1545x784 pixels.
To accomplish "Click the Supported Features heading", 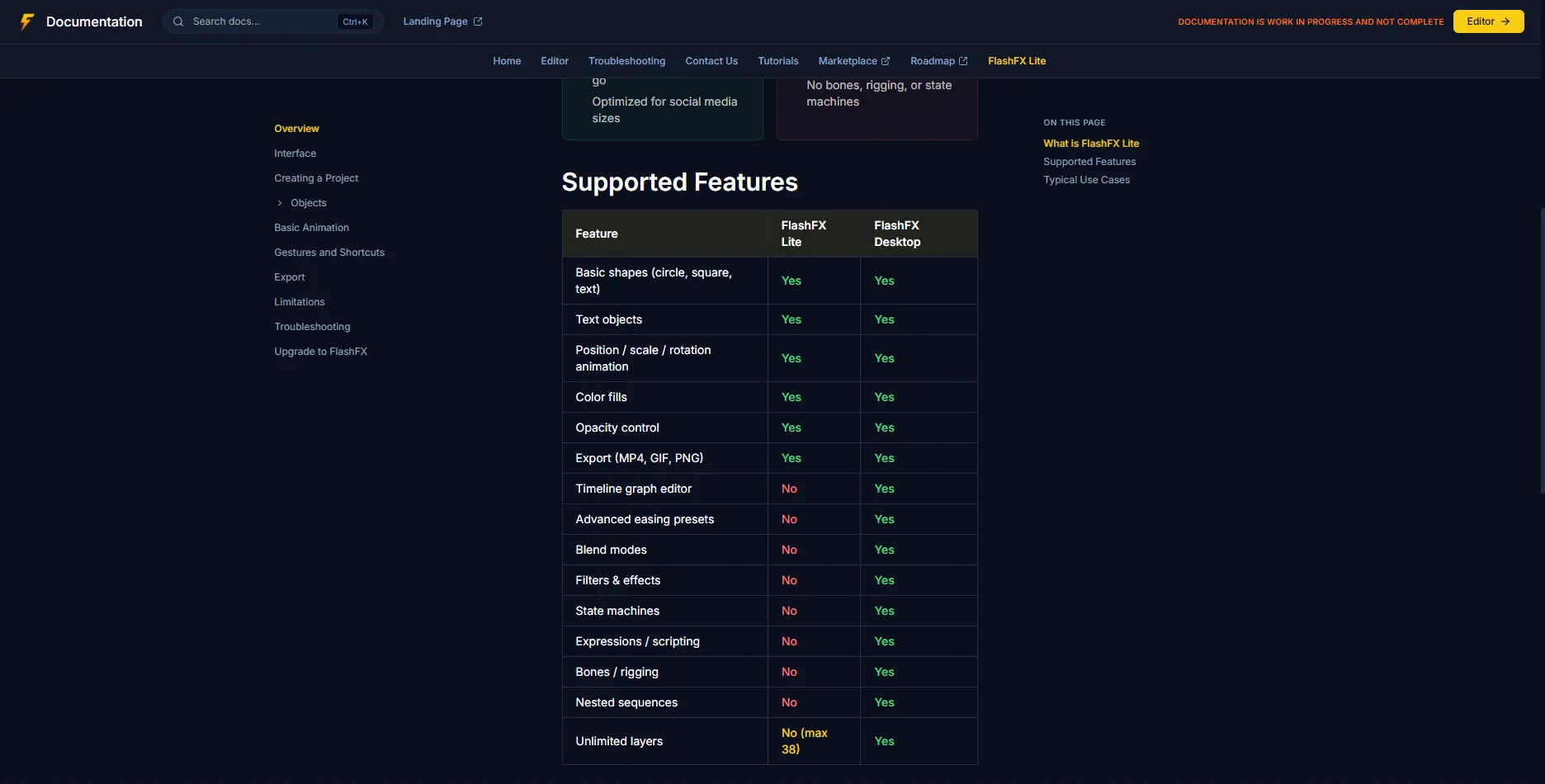I will coord(680,182).
